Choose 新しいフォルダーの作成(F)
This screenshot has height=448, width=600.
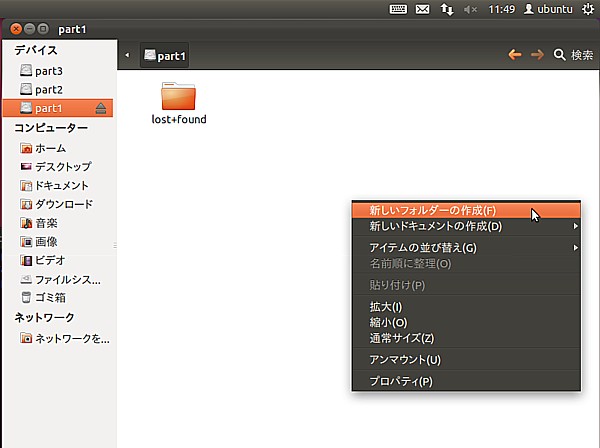tap(466, 210)
